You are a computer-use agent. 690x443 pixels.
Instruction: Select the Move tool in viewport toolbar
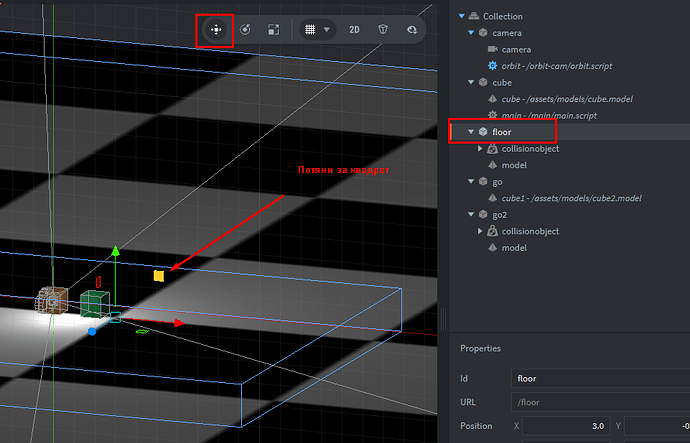(215, 30)
